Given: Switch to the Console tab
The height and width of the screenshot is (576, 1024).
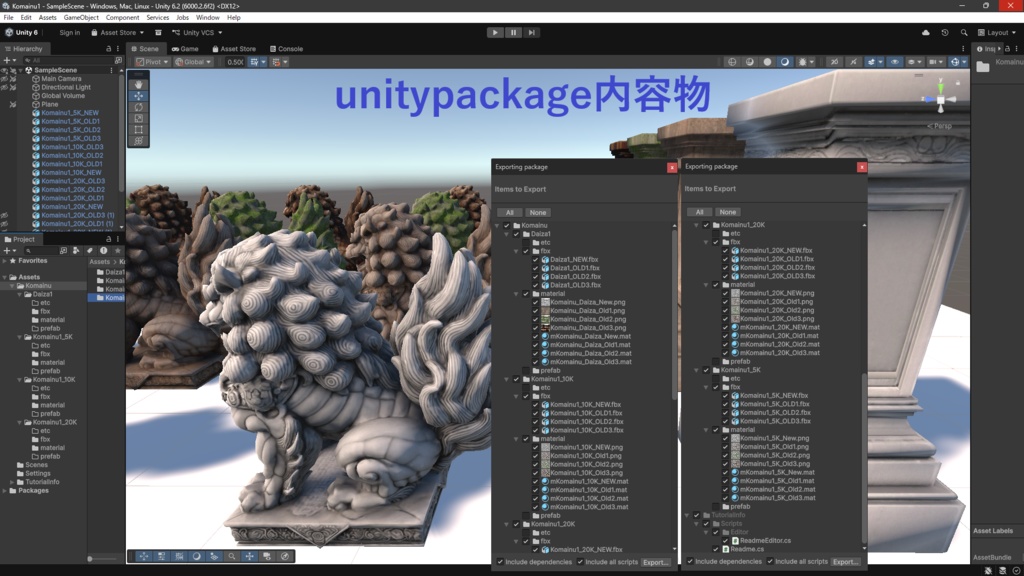Looking at the screenshot, I should pyautogui.click(x=286, y=49).
